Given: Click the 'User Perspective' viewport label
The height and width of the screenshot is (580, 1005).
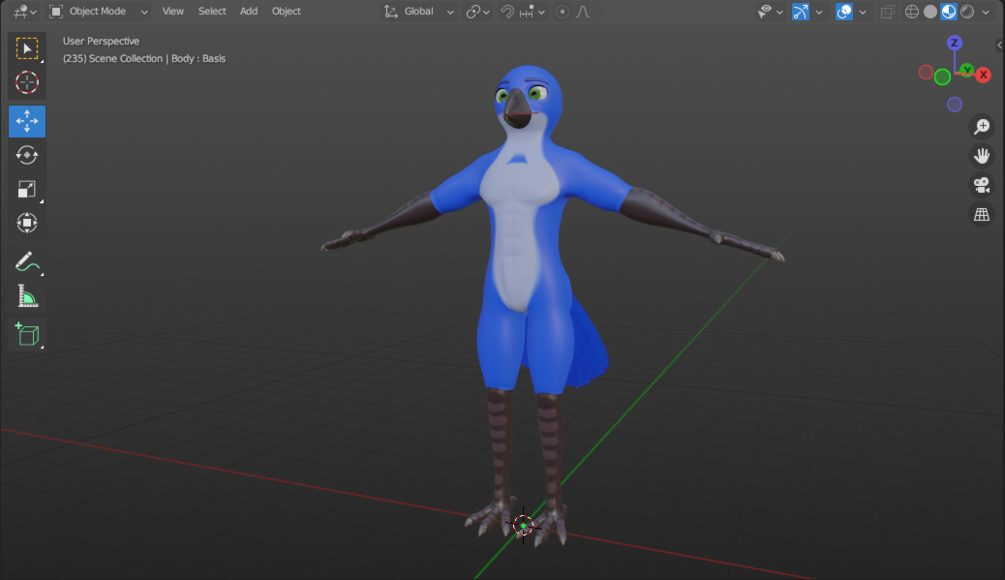Looking at the screenshot, I should [x=101, y=41].
